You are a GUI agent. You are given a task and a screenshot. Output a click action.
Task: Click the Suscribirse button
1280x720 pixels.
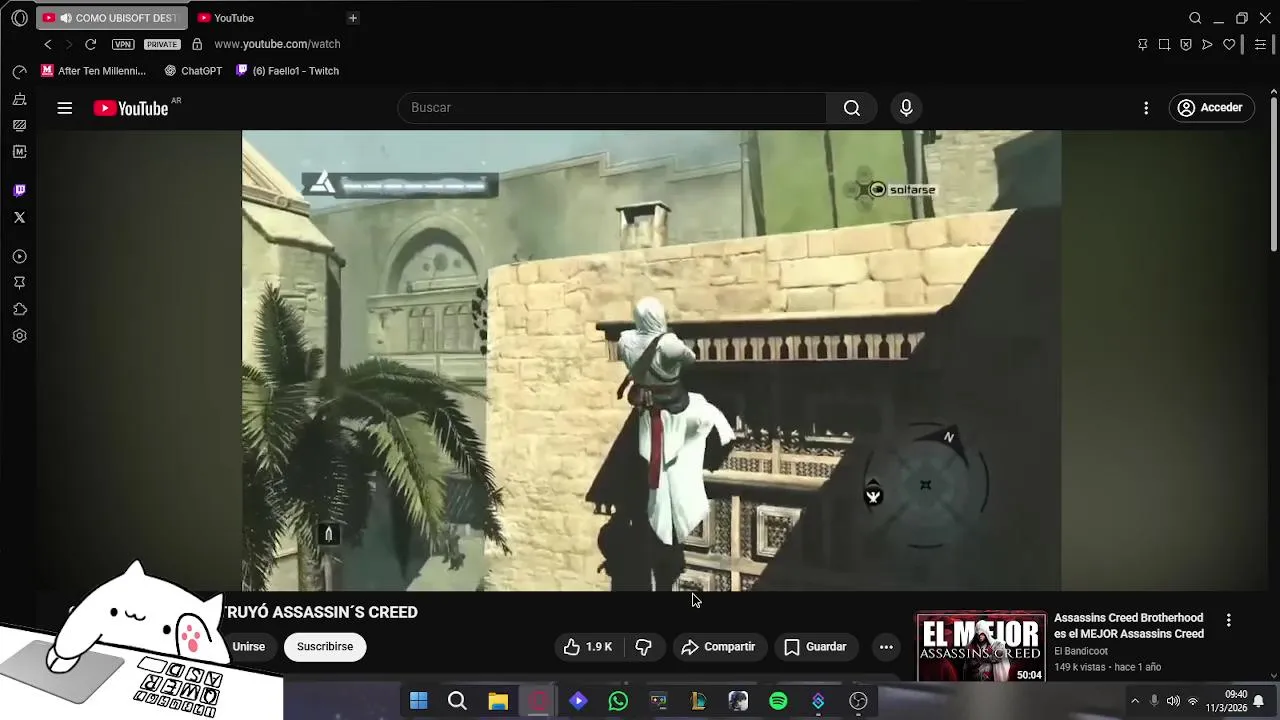(325, 647)
